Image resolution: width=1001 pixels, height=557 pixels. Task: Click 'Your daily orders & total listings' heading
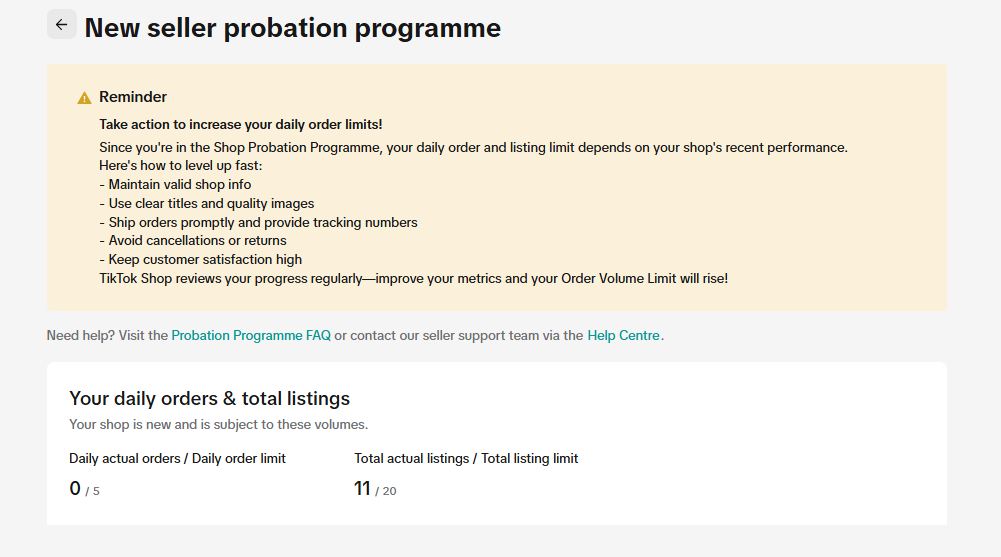[209, 399]
